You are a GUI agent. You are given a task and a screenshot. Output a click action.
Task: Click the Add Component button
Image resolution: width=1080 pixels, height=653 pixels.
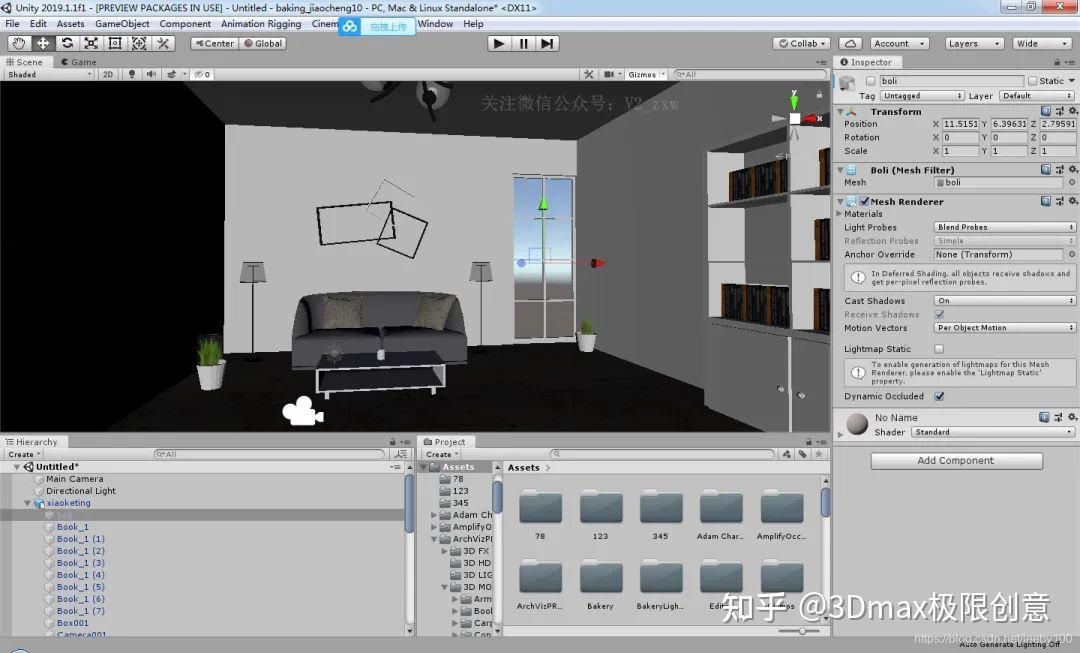click(956, 460)
